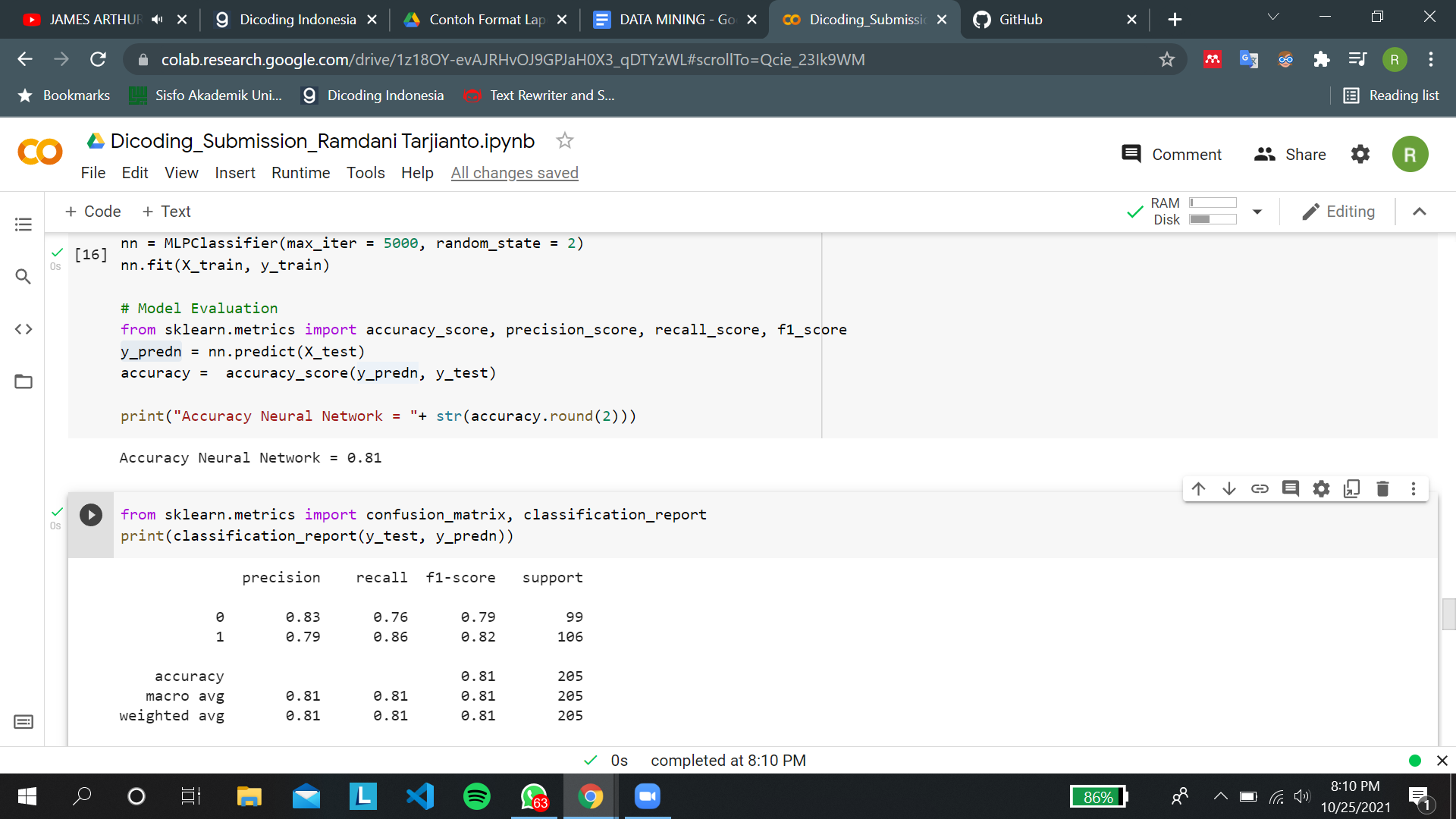Move the cell up with arrow icon
Screen dimensions: 1456x819
point(1198,489)
